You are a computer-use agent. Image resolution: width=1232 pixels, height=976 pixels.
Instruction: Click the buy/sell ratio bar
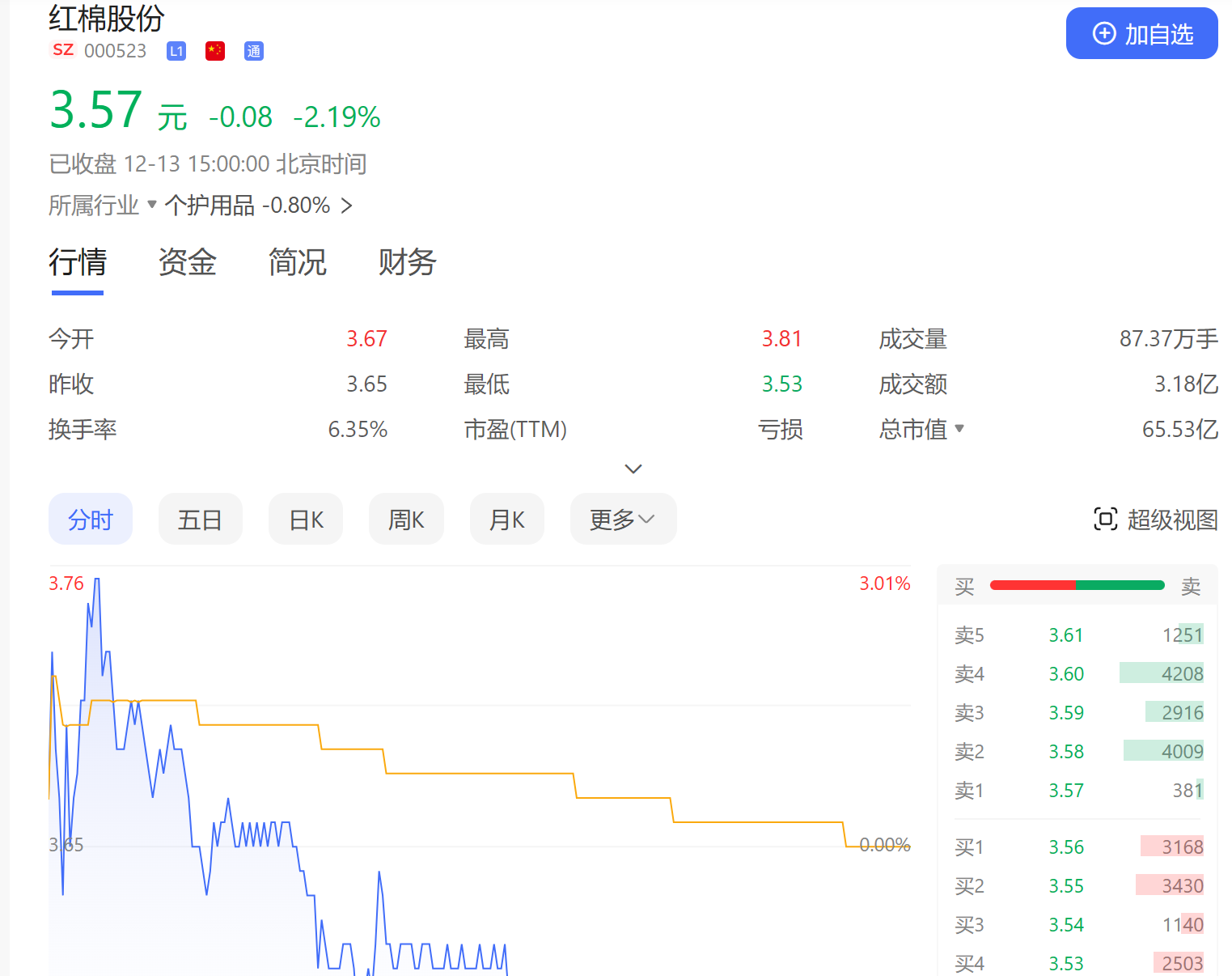(1077, 585)
